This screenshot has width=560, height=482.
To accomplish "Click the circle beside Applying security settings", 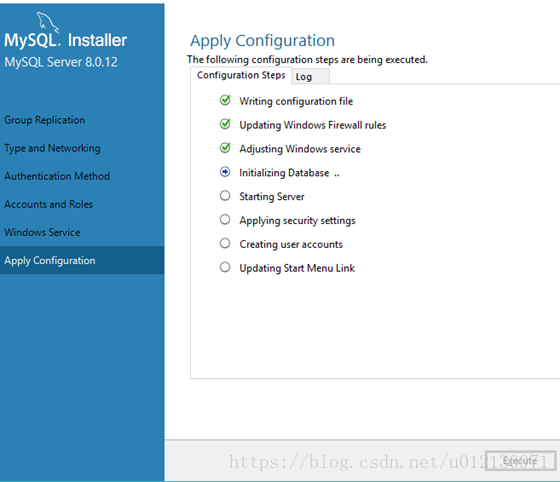I will coord(225,220).
